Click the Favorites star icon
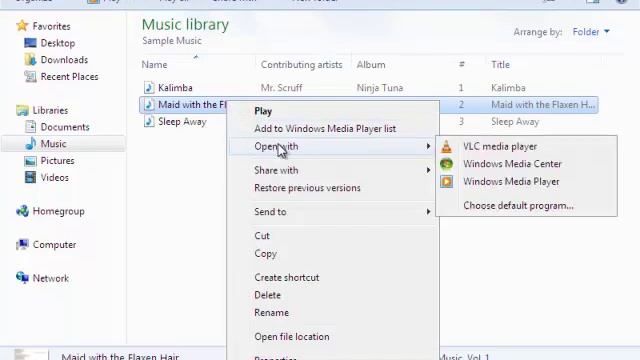 tap(22, 26)
